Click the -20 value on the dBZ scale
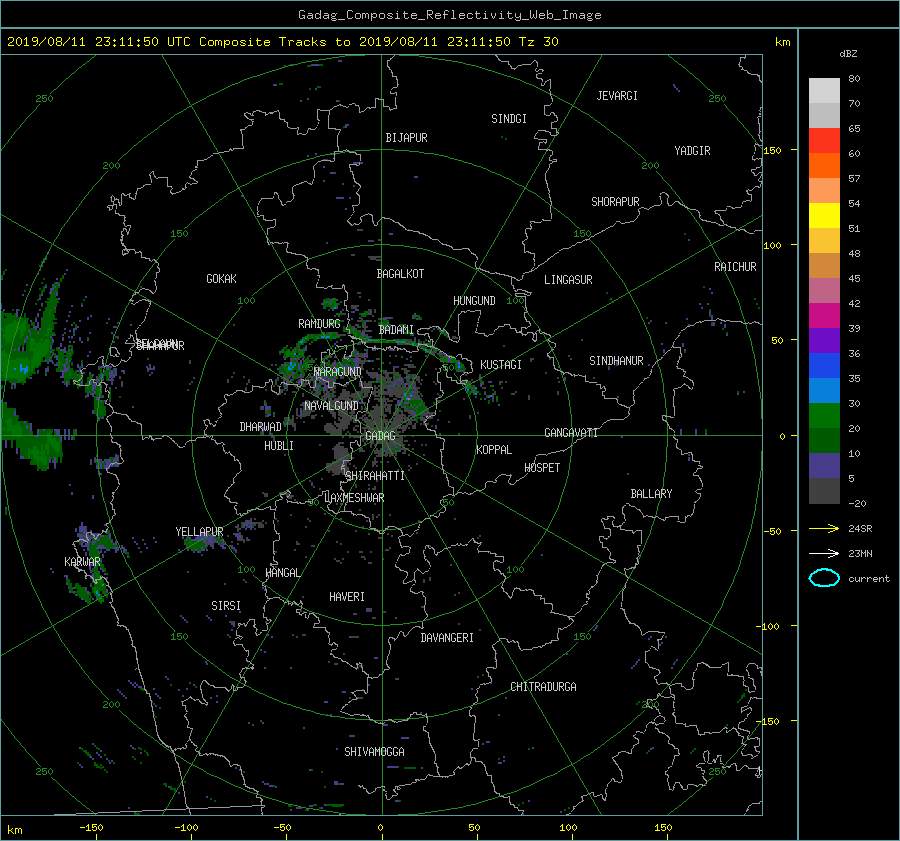 [857, 503]
